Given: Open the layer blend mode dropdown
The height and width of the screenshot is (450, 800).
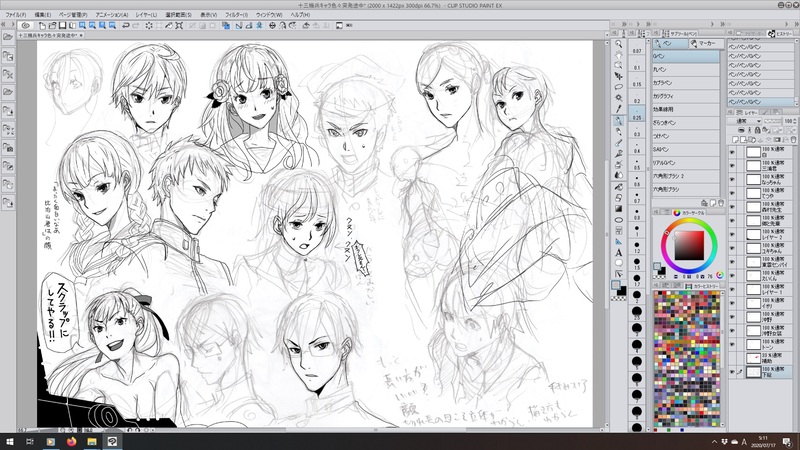Looking at the screenshot, I should tap(748, 121).
